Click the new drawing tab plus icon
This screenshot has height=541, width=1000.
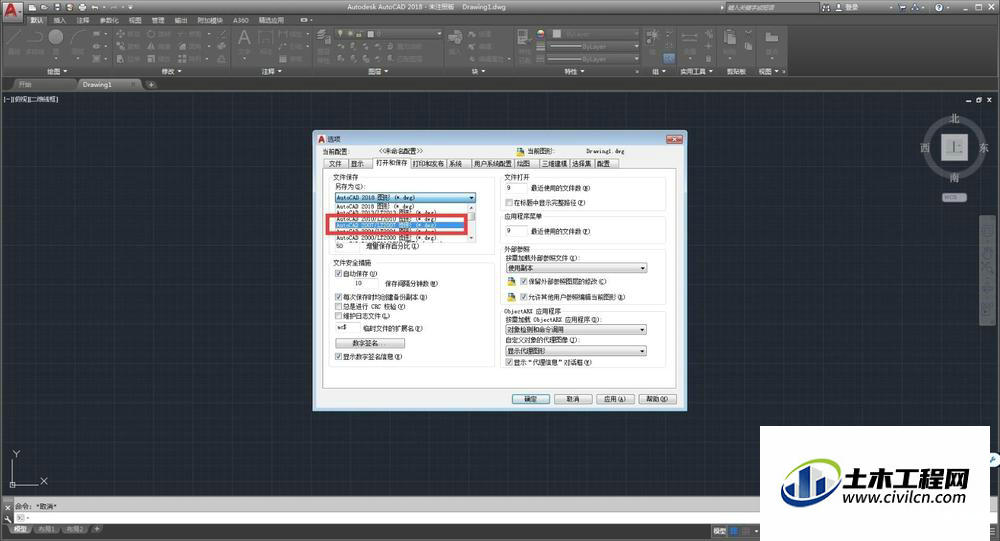[151, 84]
